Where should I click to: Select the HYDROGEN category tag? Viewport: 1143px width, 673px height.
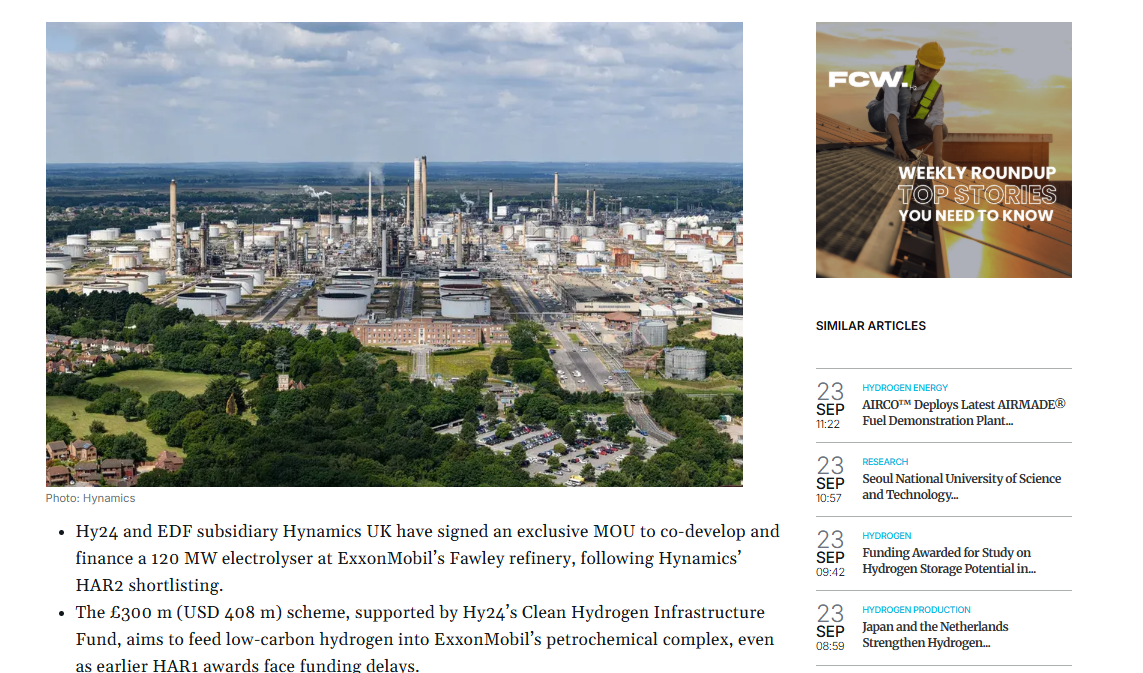[887, 536]
